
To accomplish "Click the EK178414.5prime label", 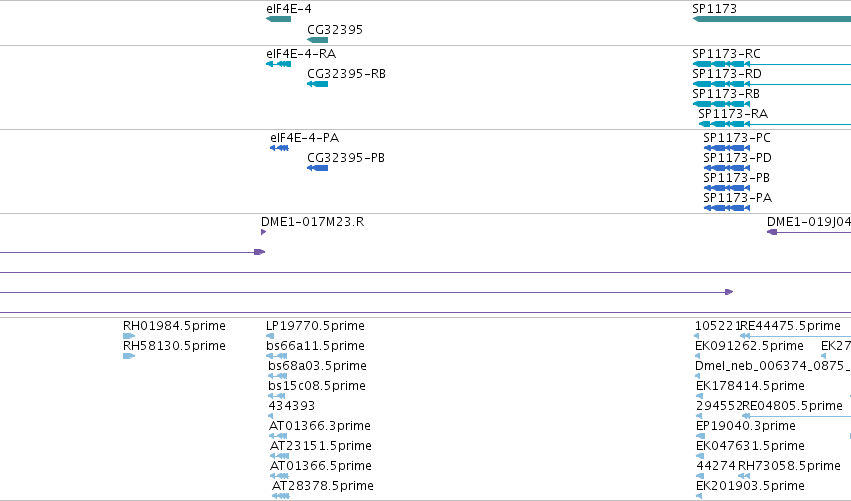I will pos(751,386).
